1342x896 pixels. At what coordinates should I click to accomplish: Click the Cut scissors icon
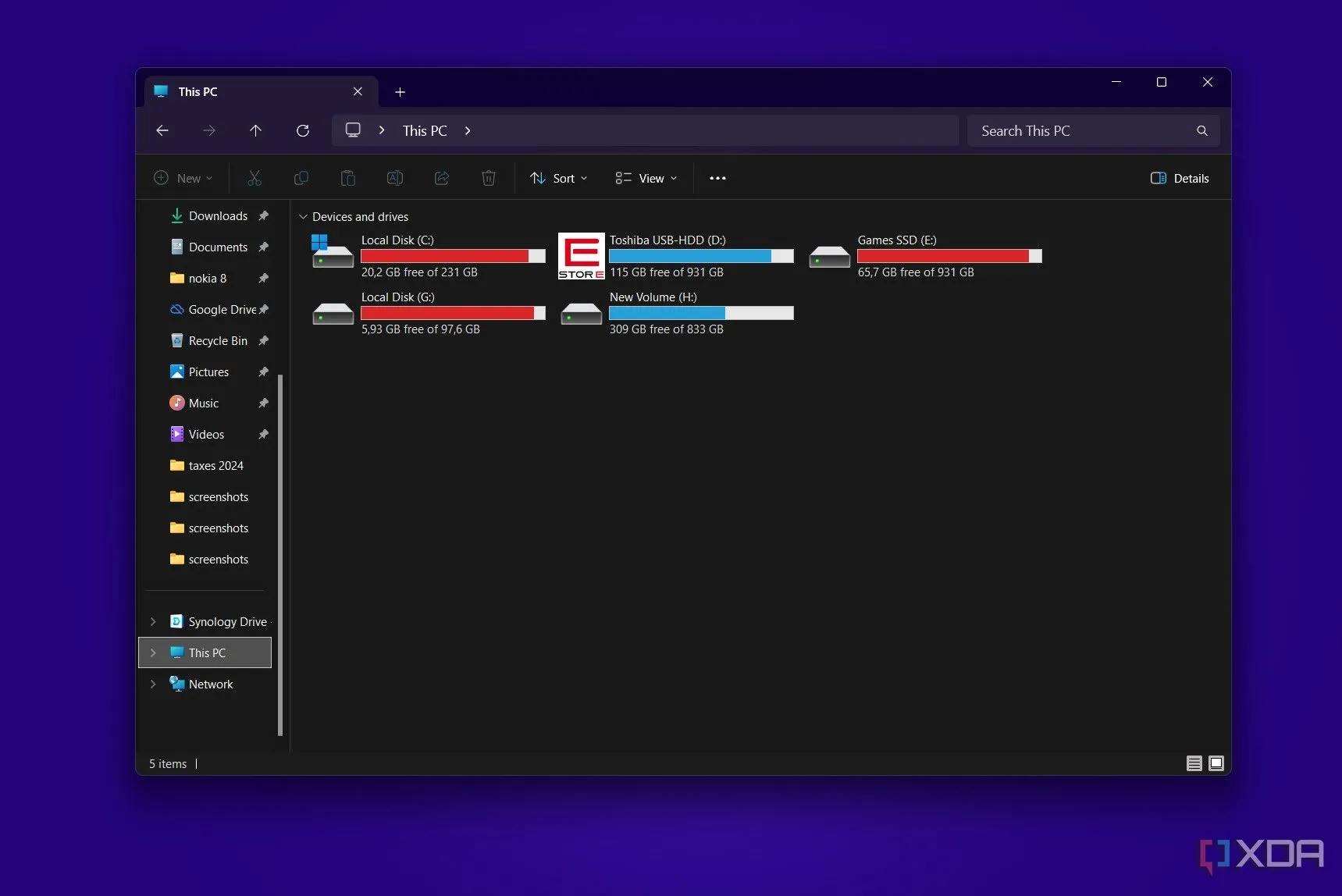(x=255, y=178)
